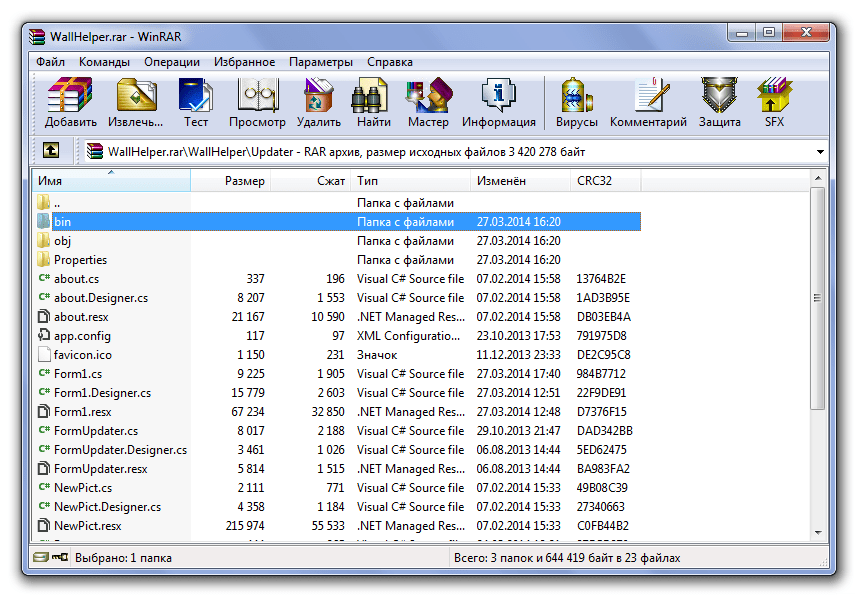Click the date 23.10.2013 17:53
Screen dimensions: 857x606
[x=518, y=336]
